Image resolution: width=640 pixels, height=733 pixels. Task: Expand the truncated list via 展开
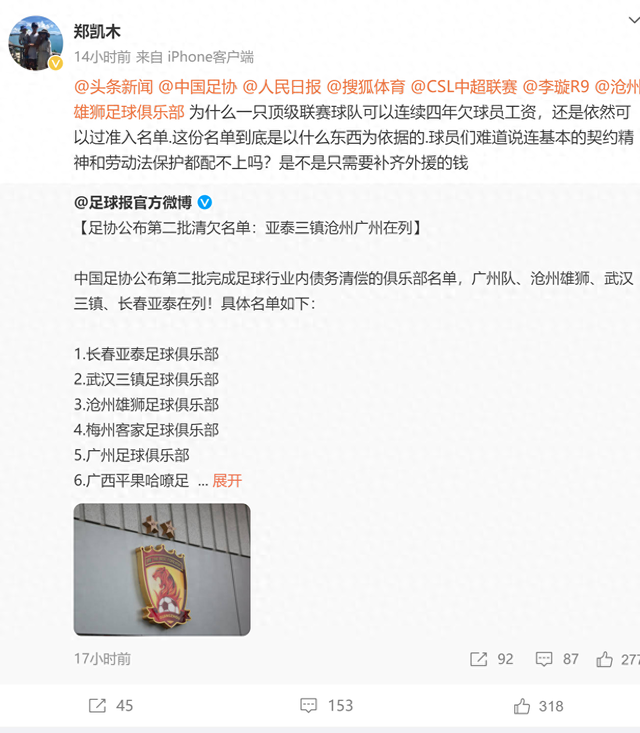[227, 481]
